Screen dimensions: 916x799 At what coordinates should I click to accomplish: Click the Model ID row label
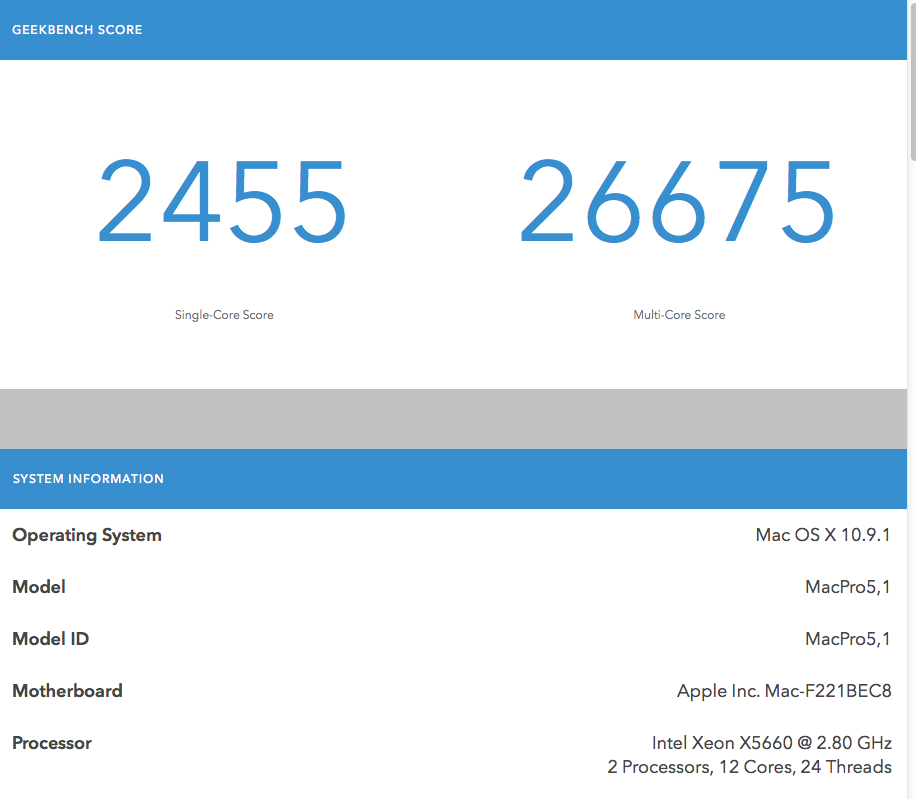tap(51, 639)
